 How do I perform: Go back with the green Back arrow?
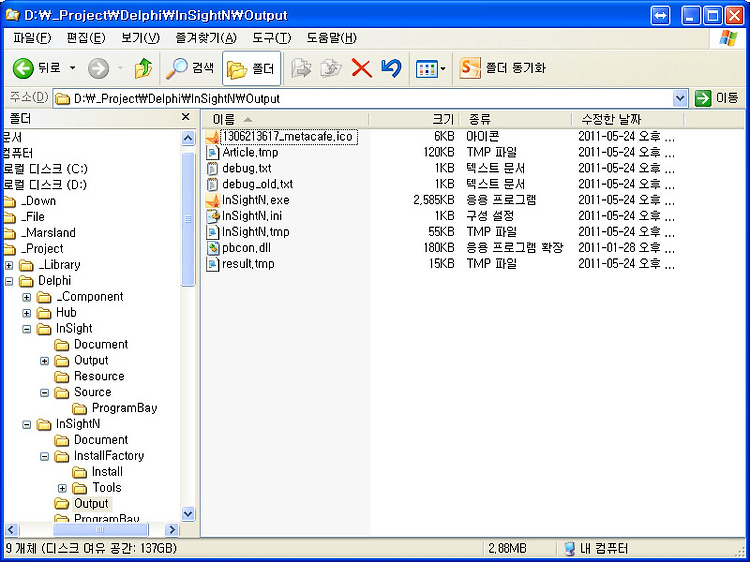[x=36, y=68]
